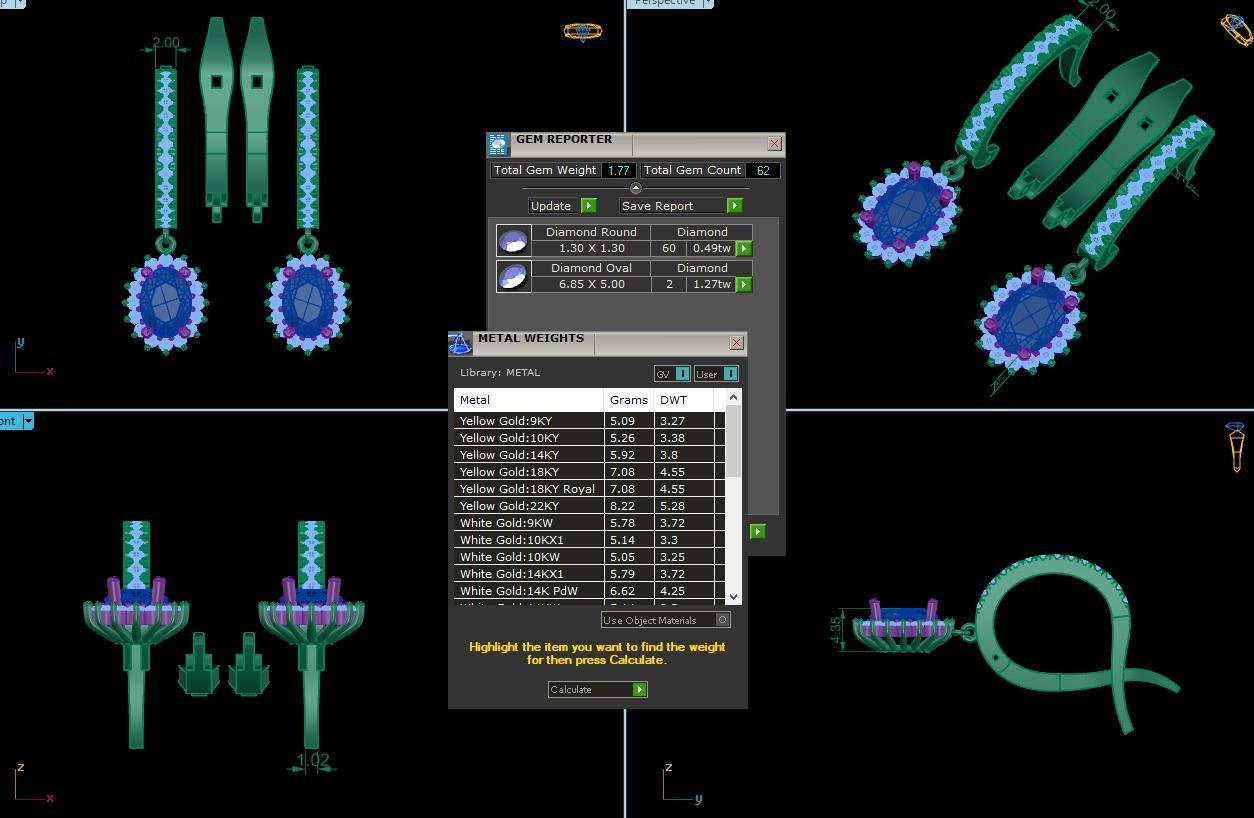The width and height of the screenshot is (1254, 818).
Task: Open the Front viewport dropdown arrow
Action: (28, 421)
